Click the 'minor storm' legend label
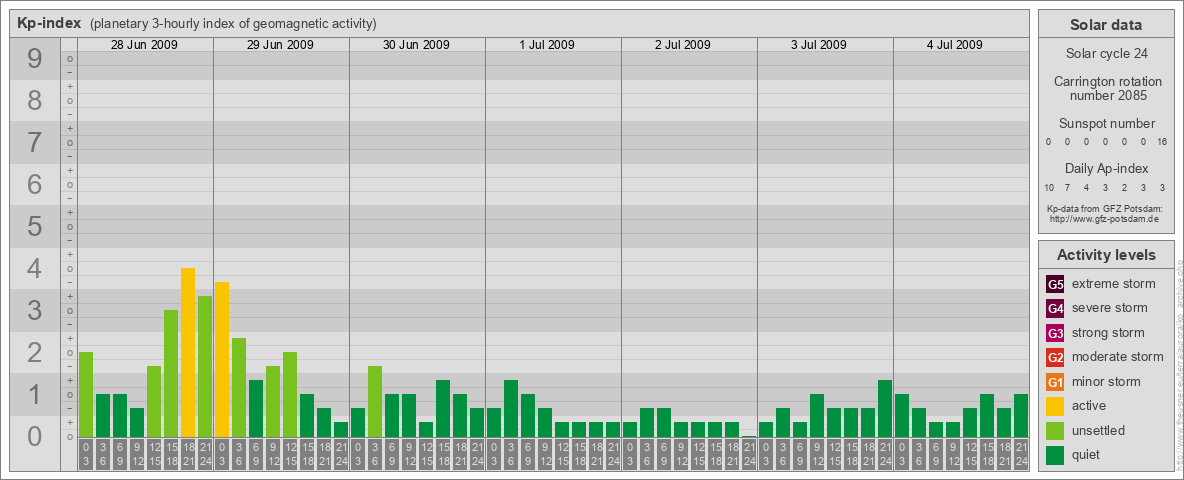 pos(1106,381)
